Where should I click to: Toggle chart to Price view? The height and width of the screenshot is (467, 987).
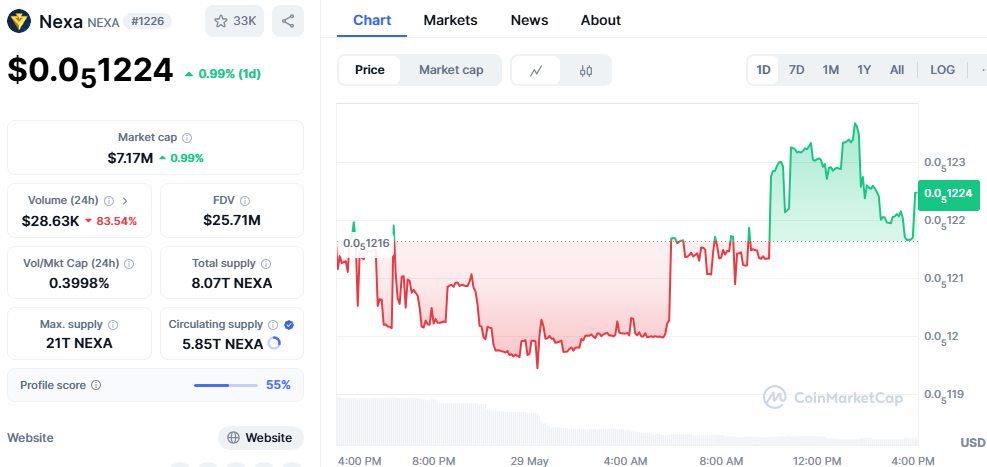370,70
